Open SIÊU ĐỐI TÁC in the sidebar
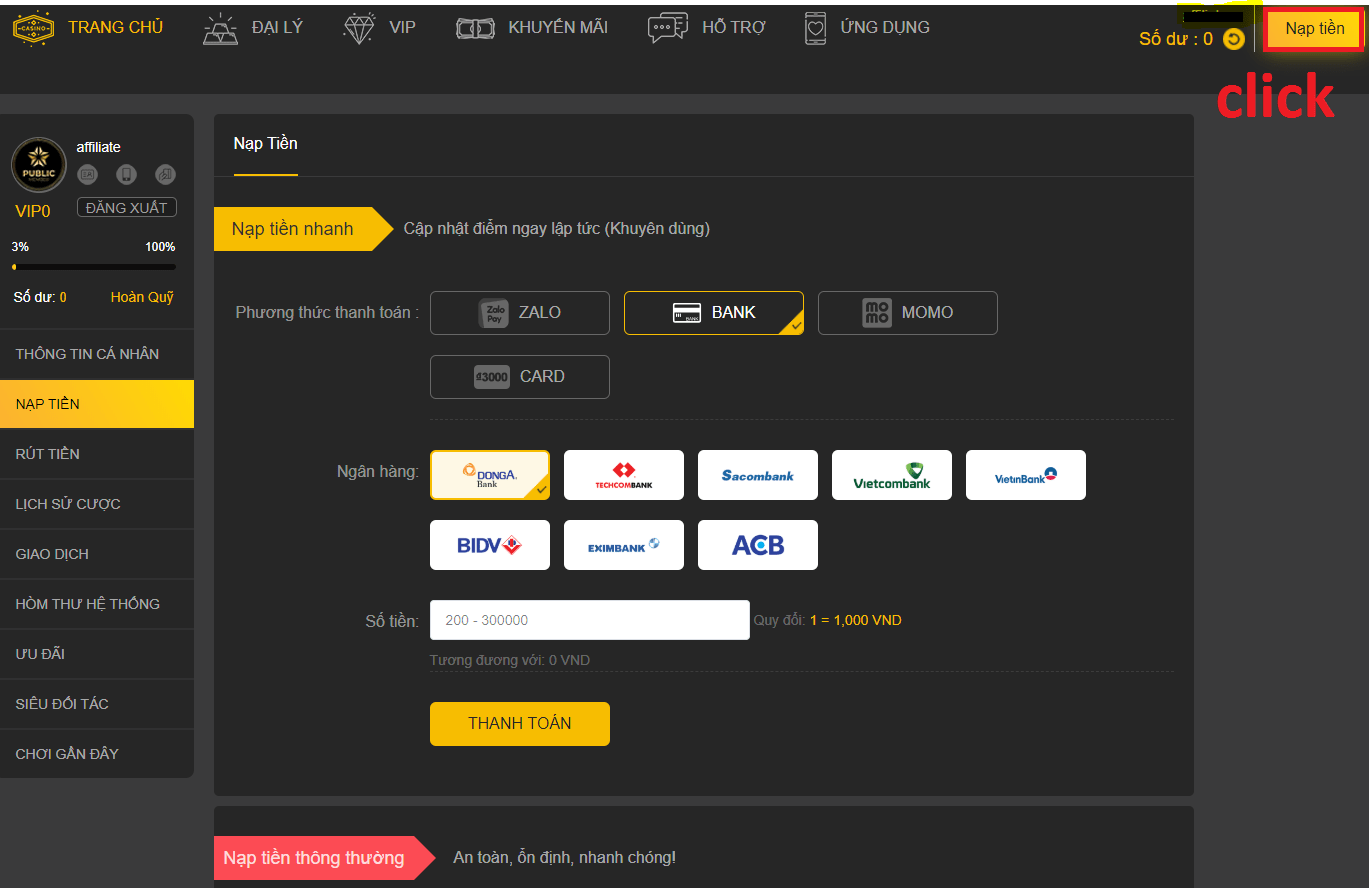The width and height of the screenshot is (1369, 888). (97, 704)
